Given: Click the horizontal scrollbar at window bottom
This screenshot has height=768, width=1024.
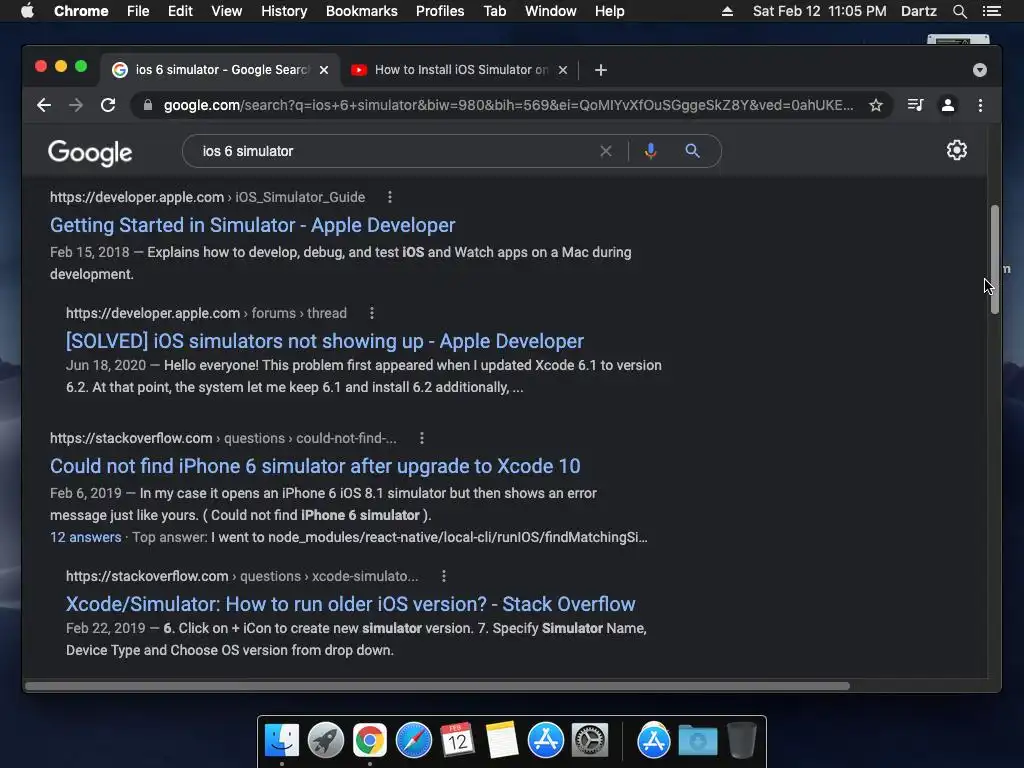Looking at the screenshot, I should pyautogui.click(x=437, y=686).
